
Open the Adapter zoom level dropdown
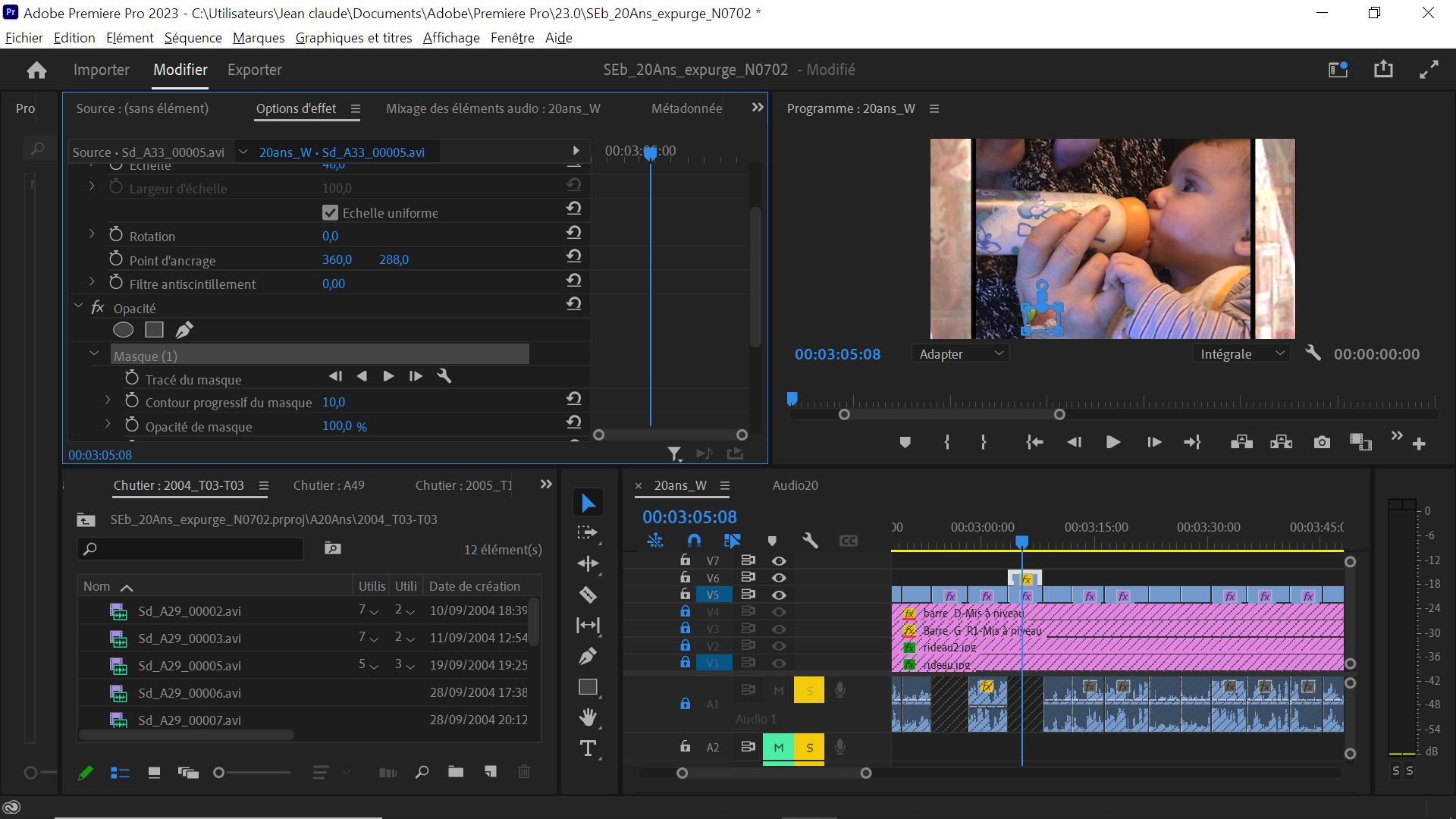click(960, 354)
